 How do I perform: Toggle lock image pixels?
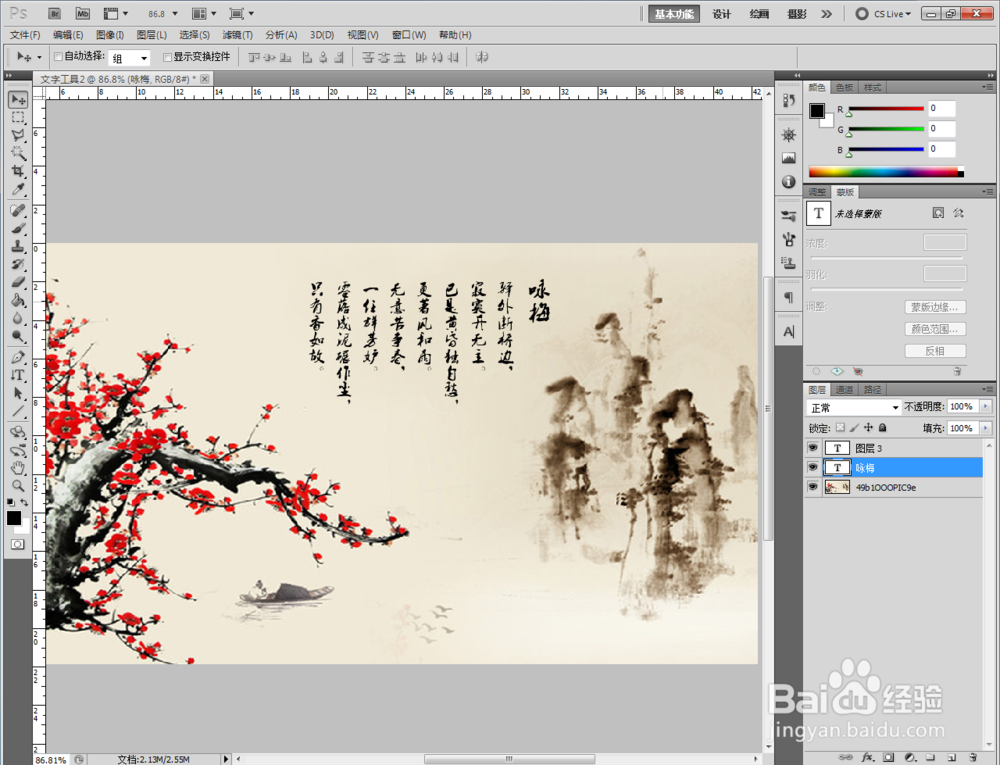pyautogui.click(x=855, y=428)
